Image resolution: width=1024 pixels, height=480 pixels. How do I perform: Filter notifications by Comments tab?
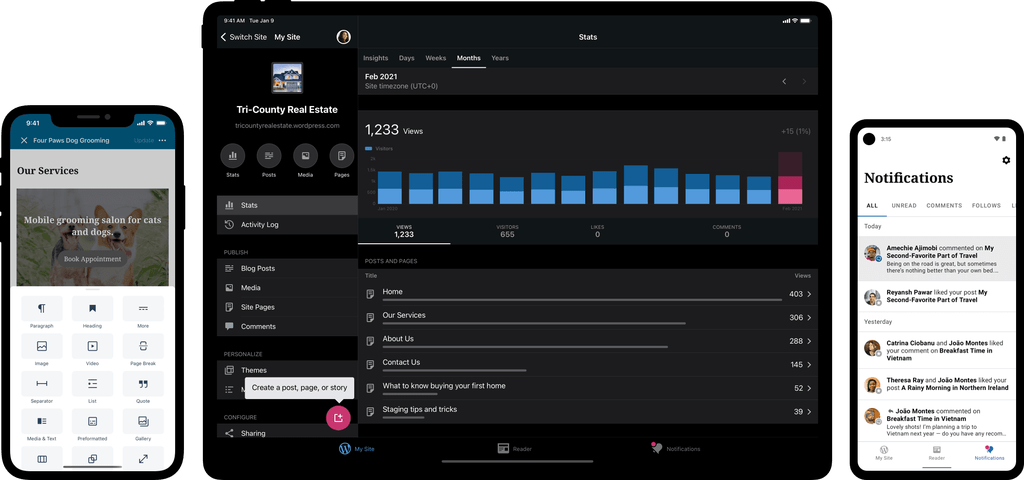[x=944, y=206]
